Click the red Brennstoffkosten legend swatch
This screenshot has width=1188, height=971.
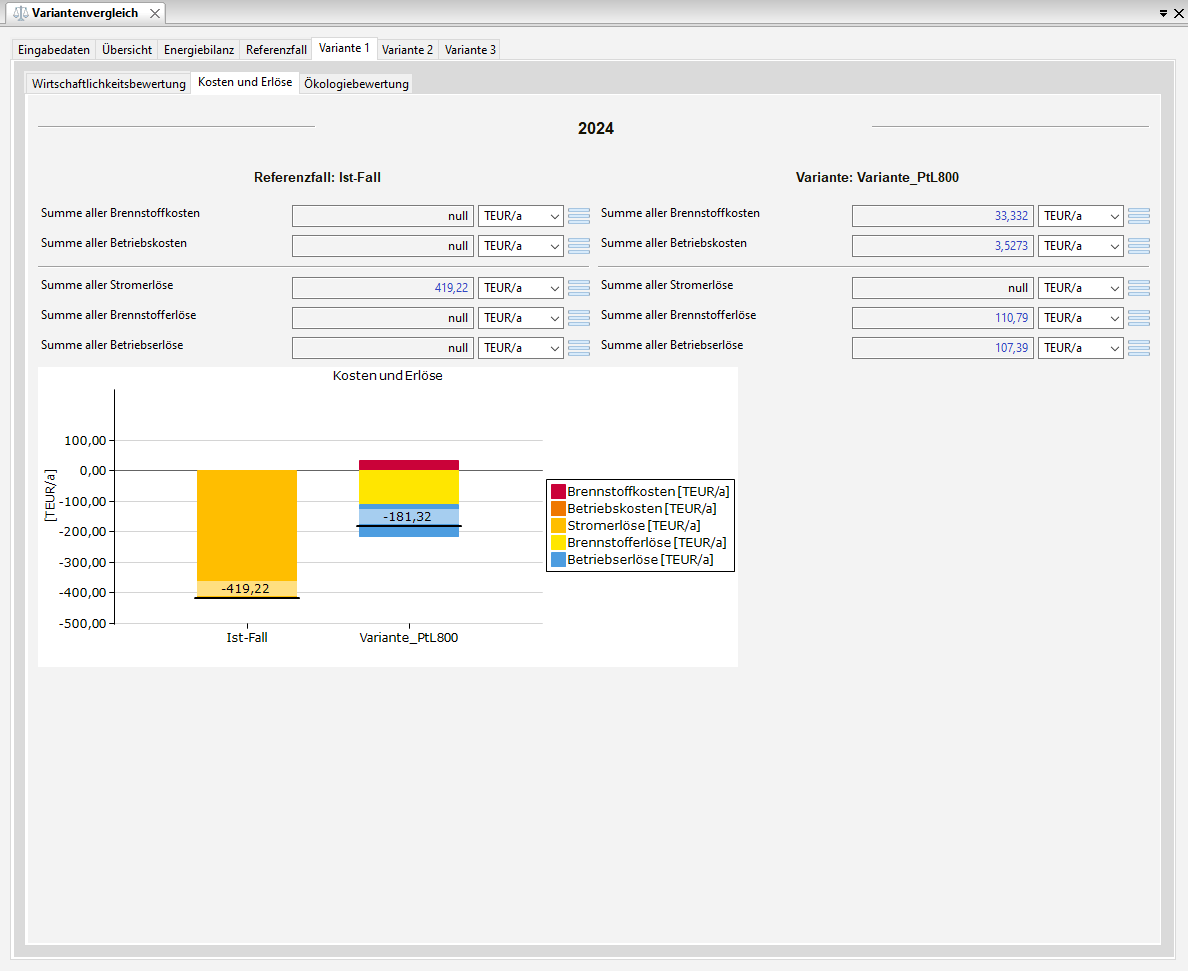[x=558, y=492]
